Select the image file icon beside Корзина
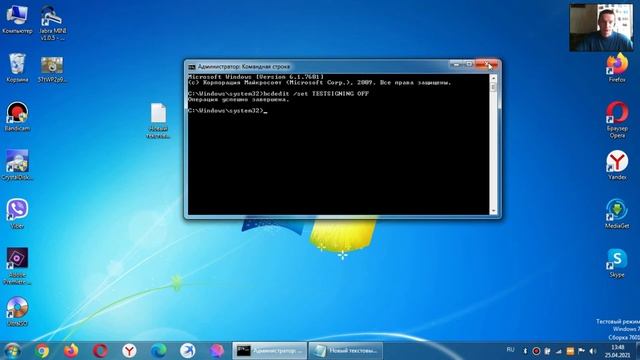The image size is (640, 360). [x=52, y=70]
